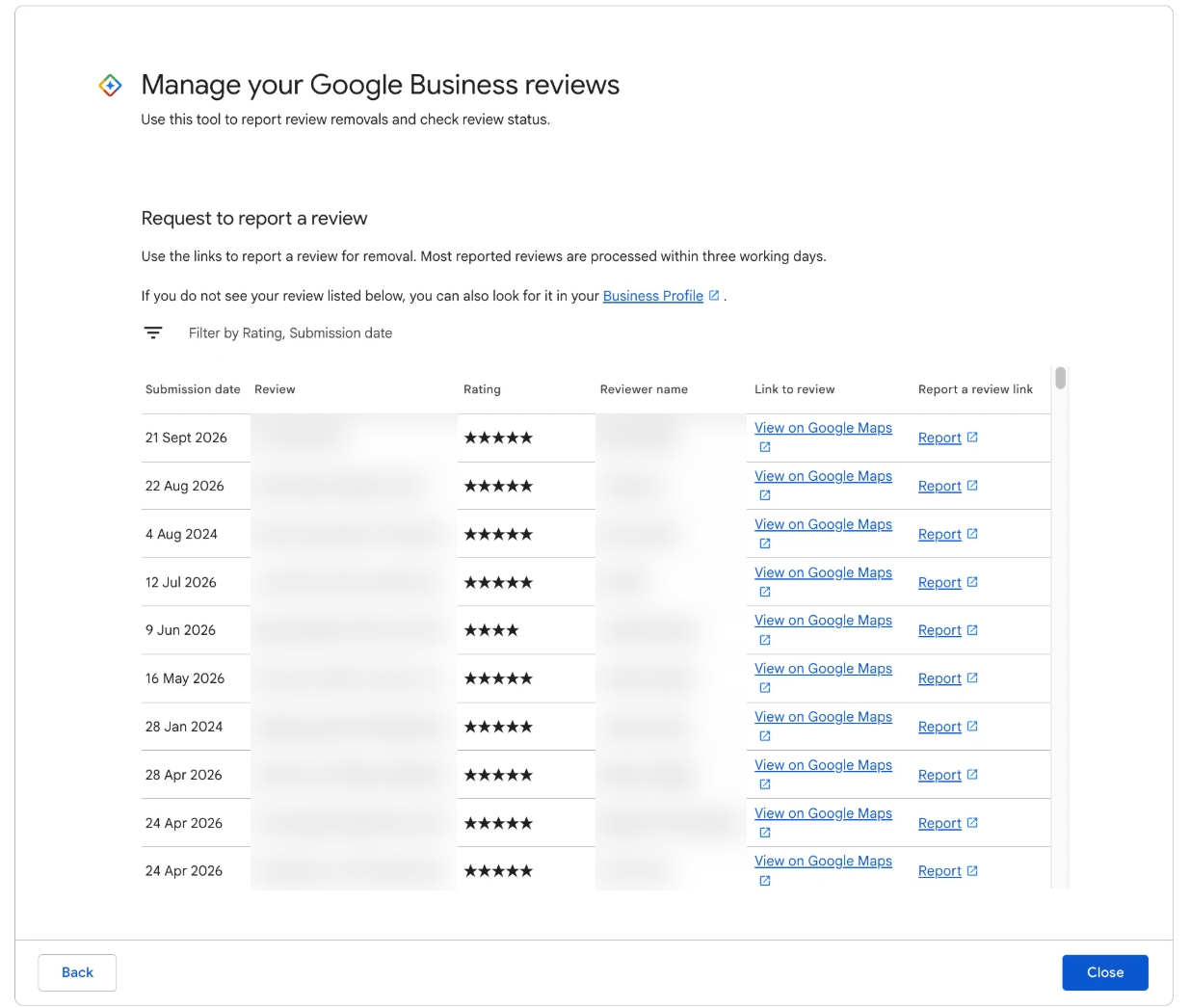Click the date cell 9 Jun 2026
The image size is (1190, 1008).
coord(180,630)
